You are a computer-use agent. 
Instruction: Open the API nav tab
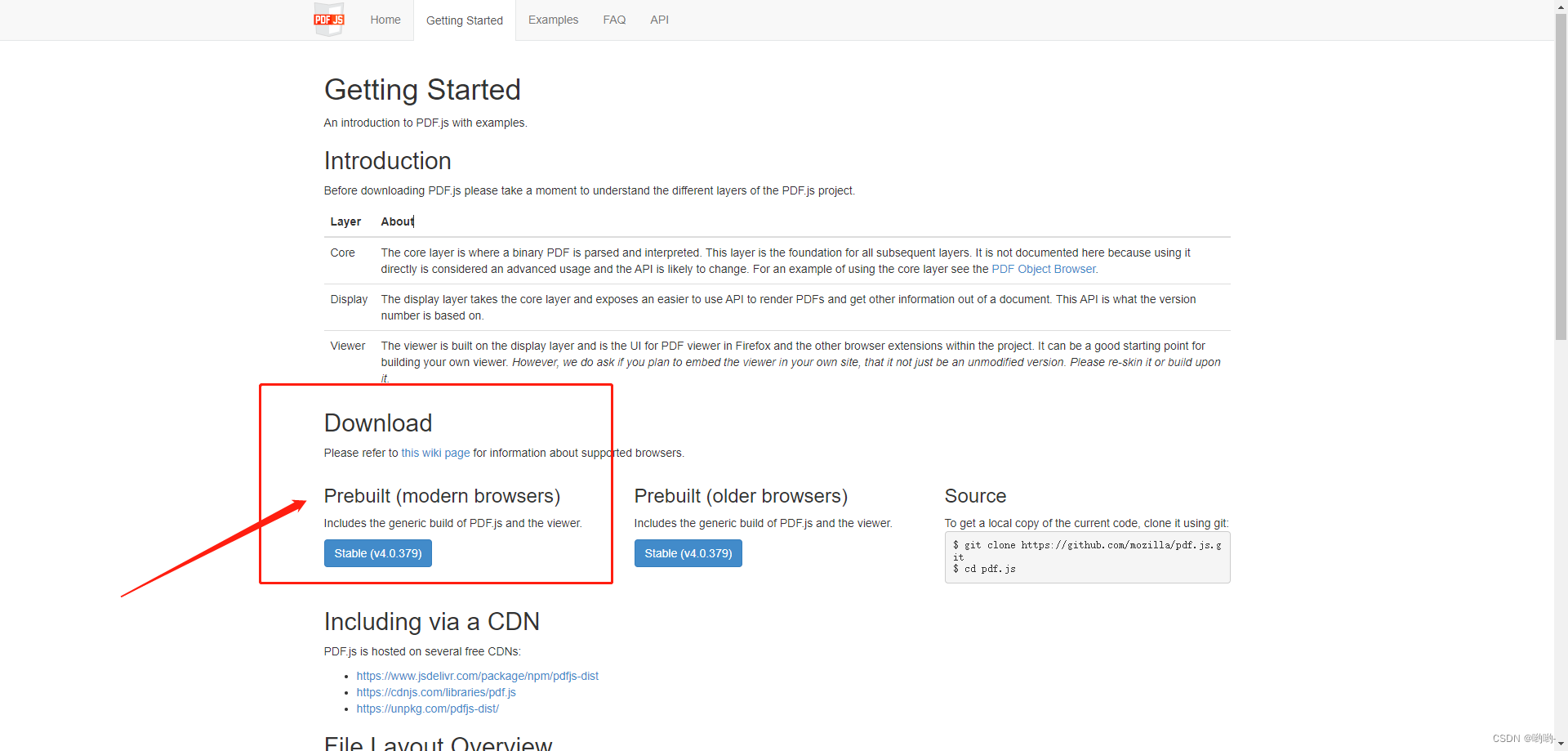pos(659,20)
